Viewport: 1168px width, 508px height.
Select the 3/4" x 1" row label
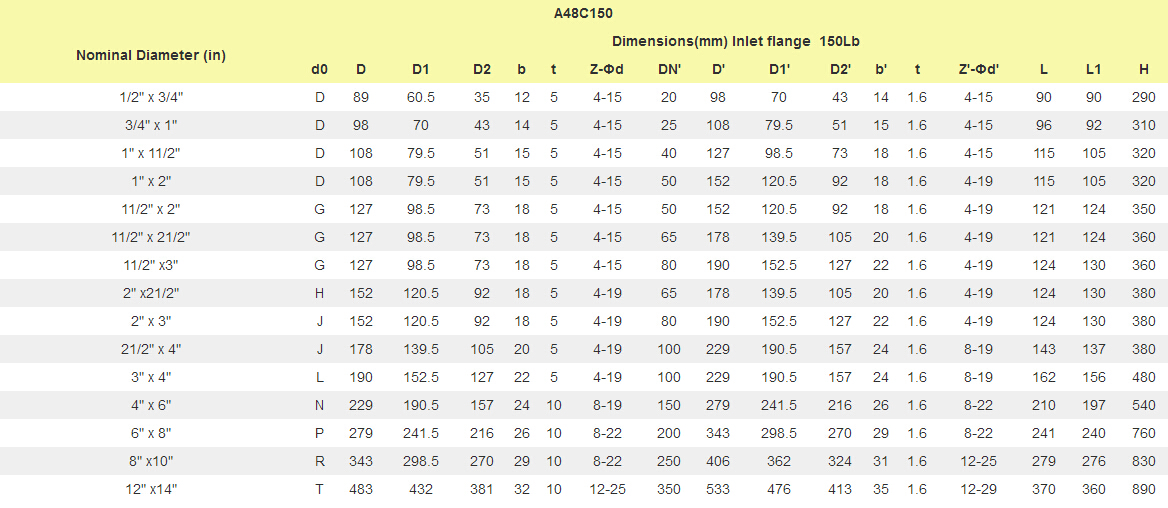[x=151, y=126]
